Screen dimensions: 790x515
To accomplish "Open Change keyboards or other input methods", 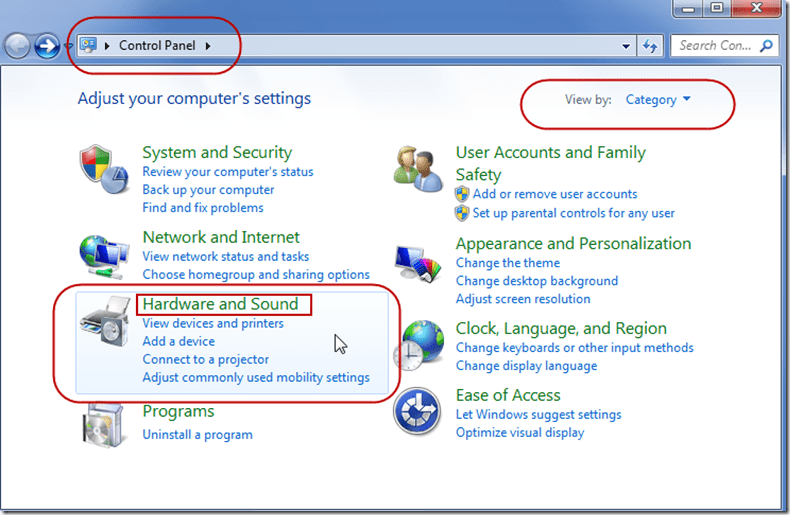I will pyautogui.click(x=574, y=348).
